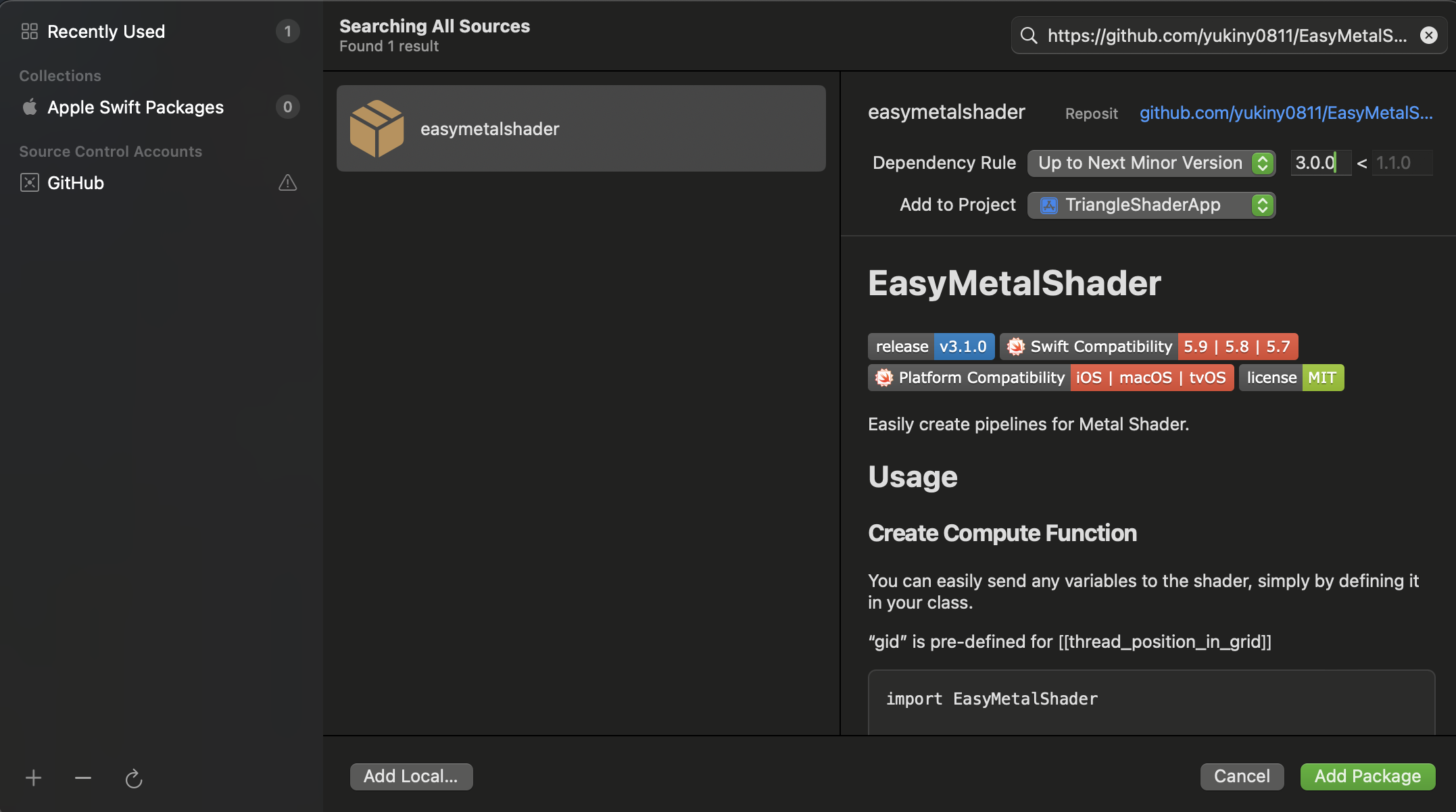
Task: Click the GitHub source control account icon
Action: (x=30, y=183)
